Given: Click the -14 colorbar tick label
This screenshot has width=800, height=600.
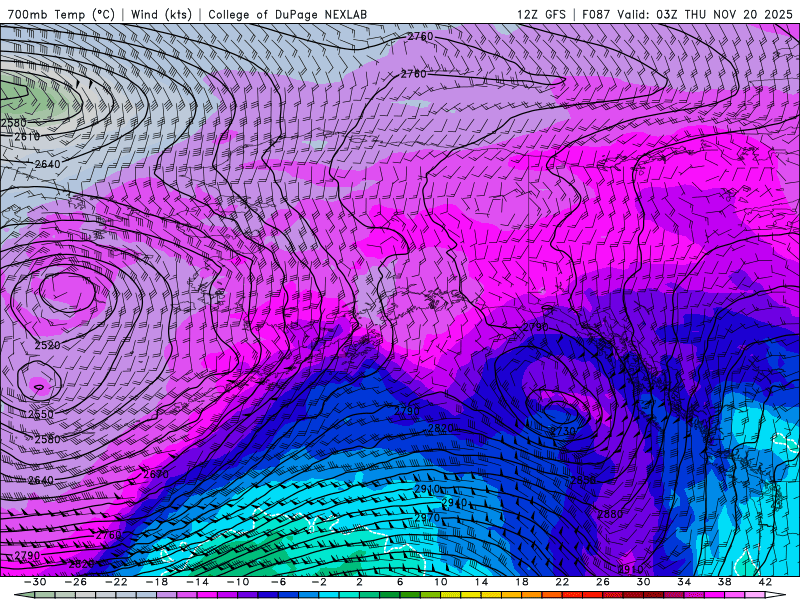Looking at the screenshot, I should click(197, 582).
